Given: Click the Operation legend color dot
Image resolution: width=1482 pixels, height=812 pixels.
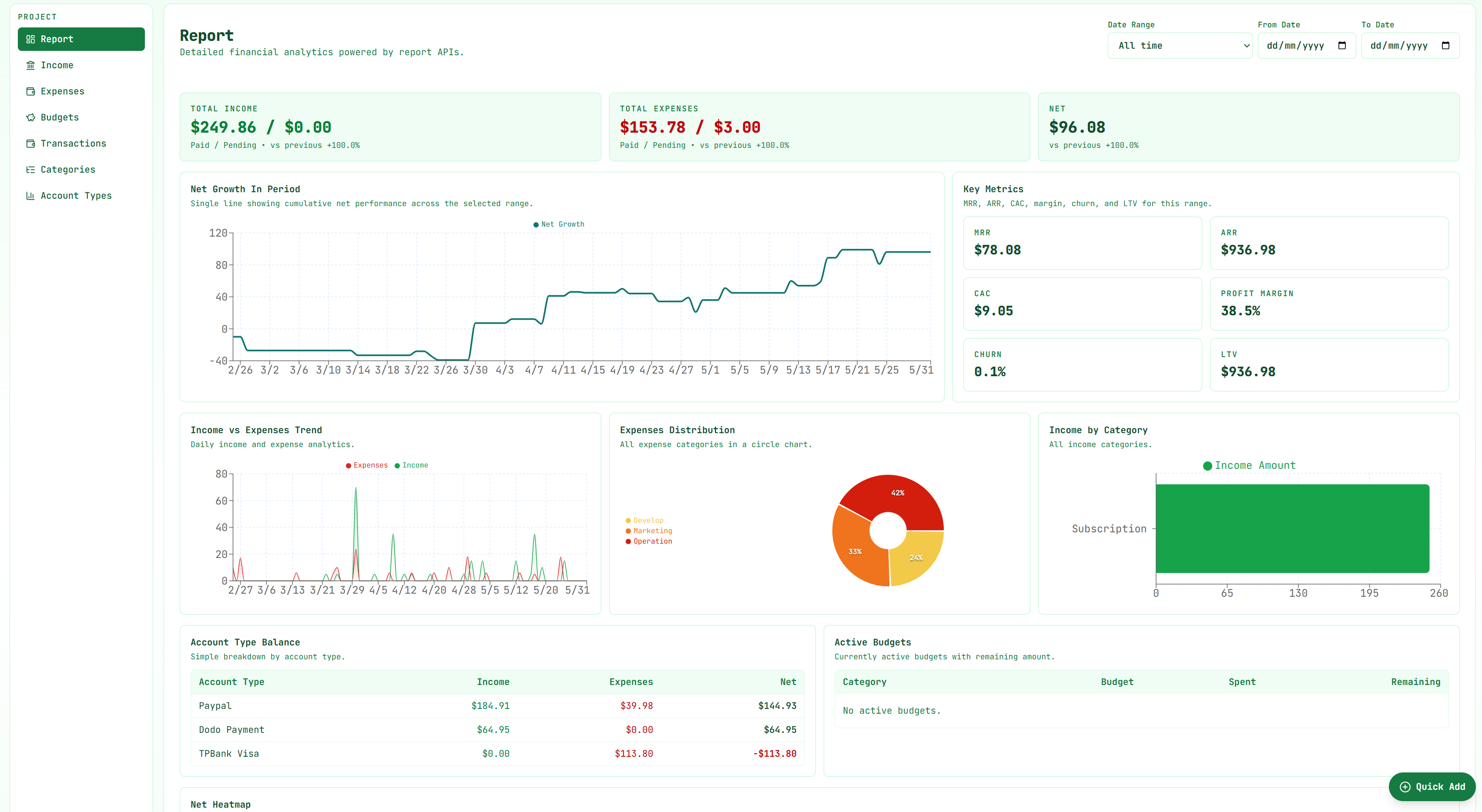Looking at the screenshot, I should [628, 541].
